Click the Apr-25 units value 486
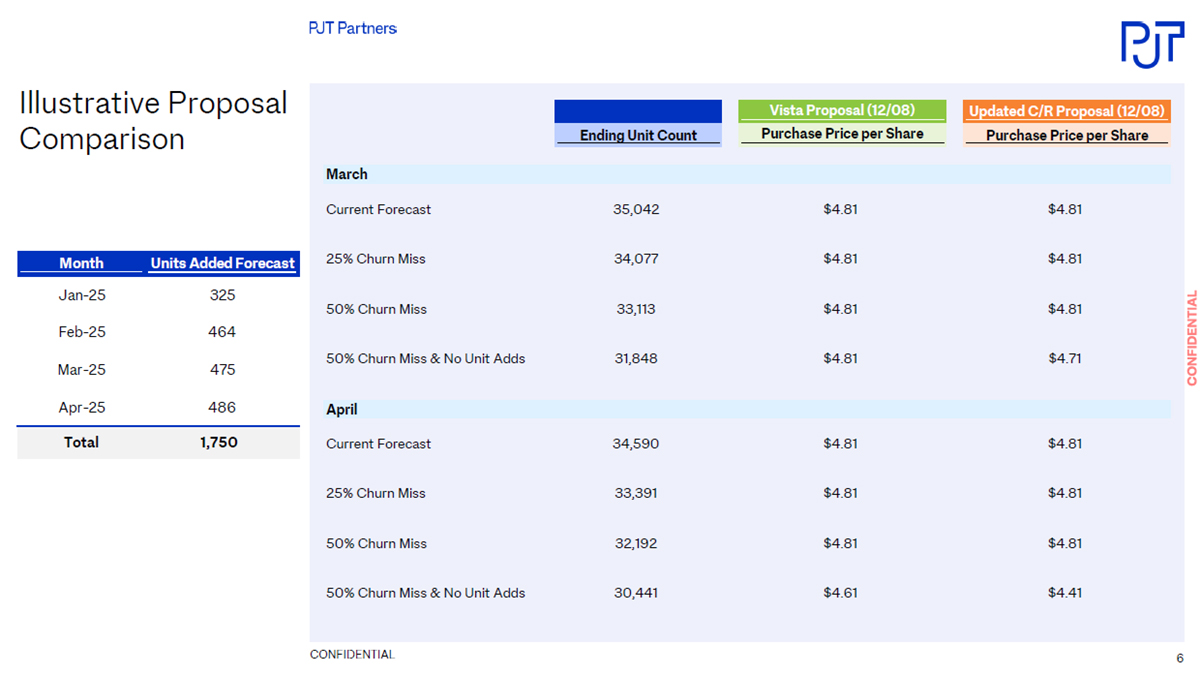Viewport: 1200px width, 675px height. 222,407
